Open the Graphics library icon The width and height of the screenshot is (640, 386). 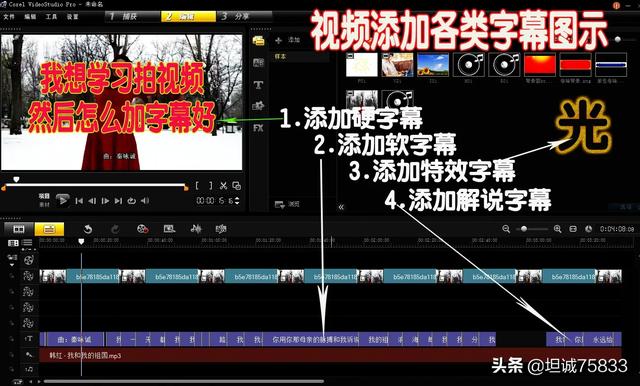coord(258,106)
